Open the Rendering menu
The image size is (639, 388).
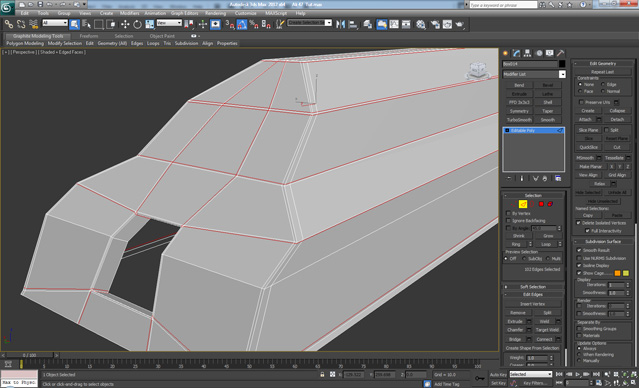[x=216, y=13]
